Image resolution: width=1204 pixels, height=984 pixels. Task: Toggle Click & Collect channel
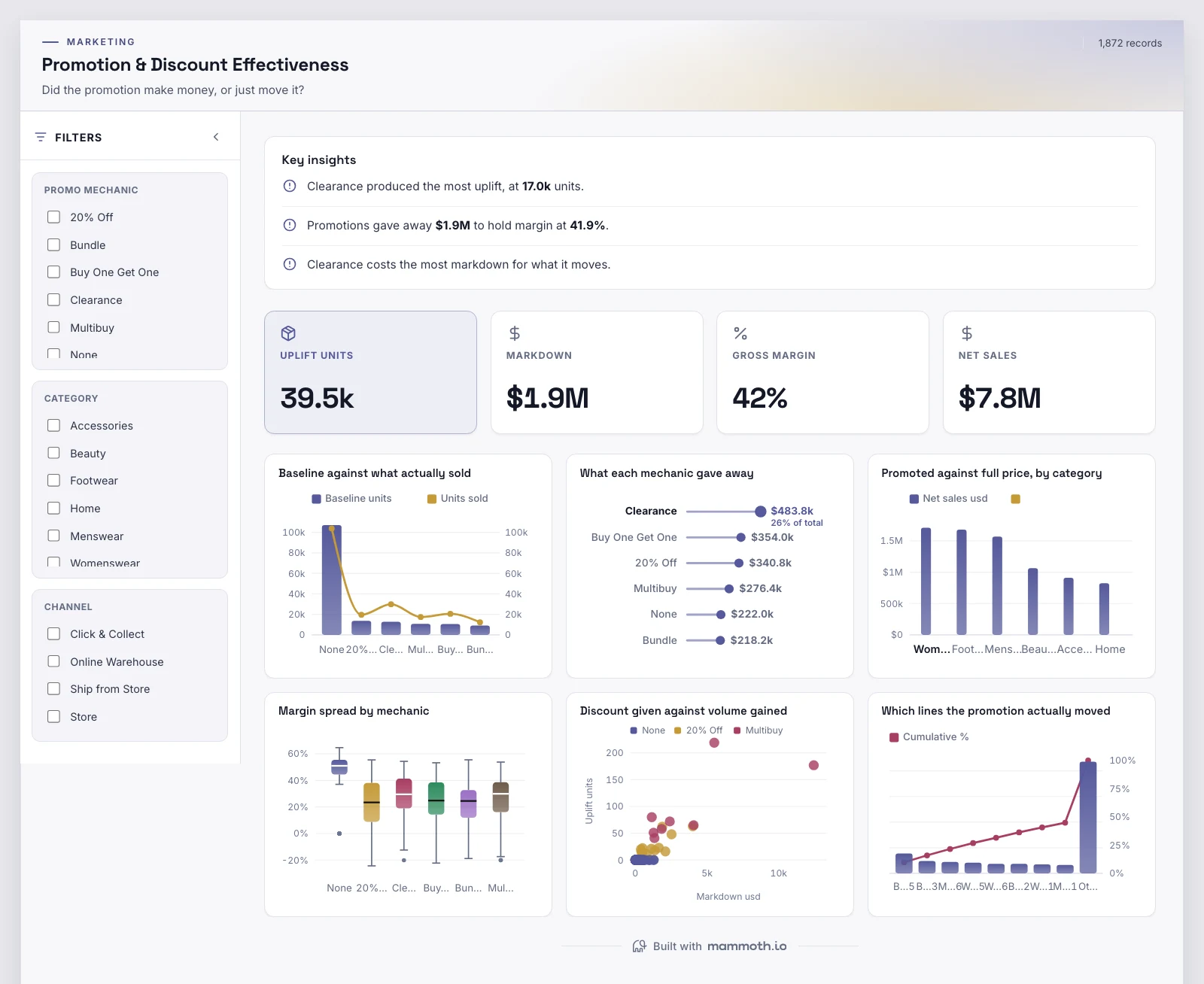(54, 634)
